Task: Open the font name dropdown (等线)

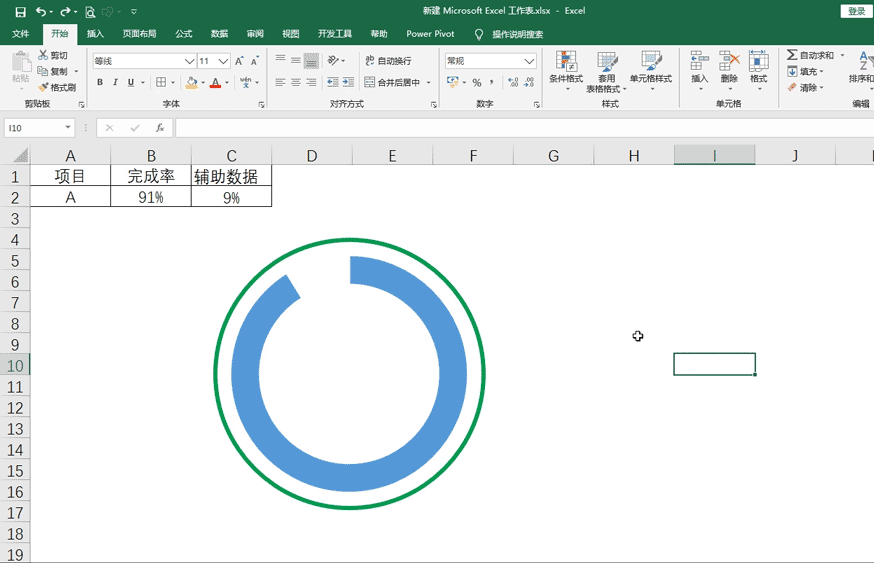Action: point(190,61)
